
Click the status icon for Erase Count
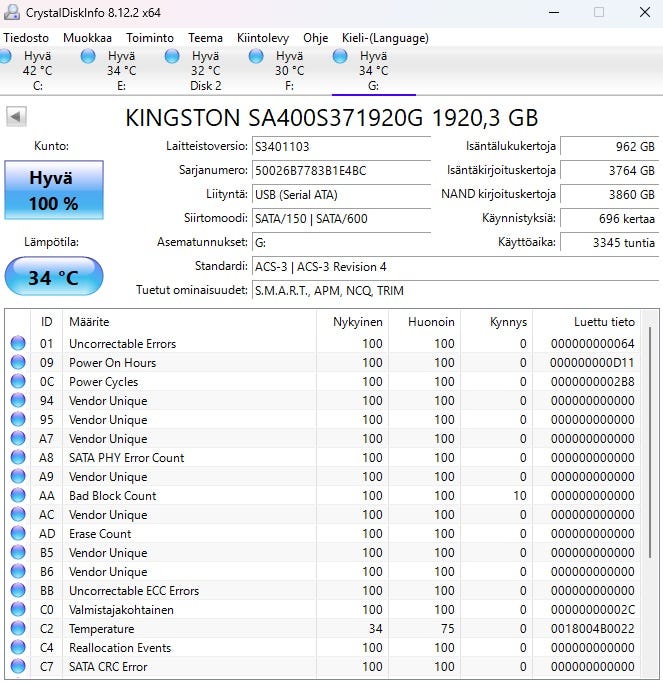click(18, 533)
